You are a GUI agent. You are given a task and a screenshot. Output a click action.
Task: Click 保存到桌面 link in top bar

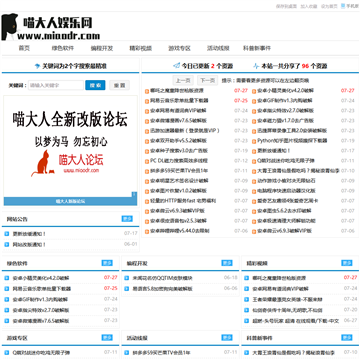coord(286,6)
